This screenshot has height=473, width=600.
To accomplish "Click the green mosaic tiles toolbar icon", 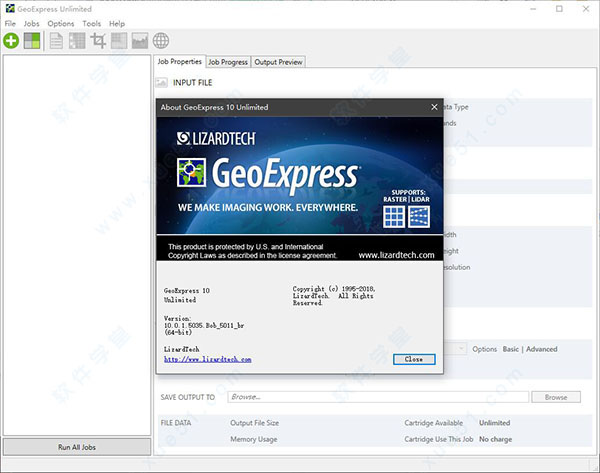I will click(33, 40).
